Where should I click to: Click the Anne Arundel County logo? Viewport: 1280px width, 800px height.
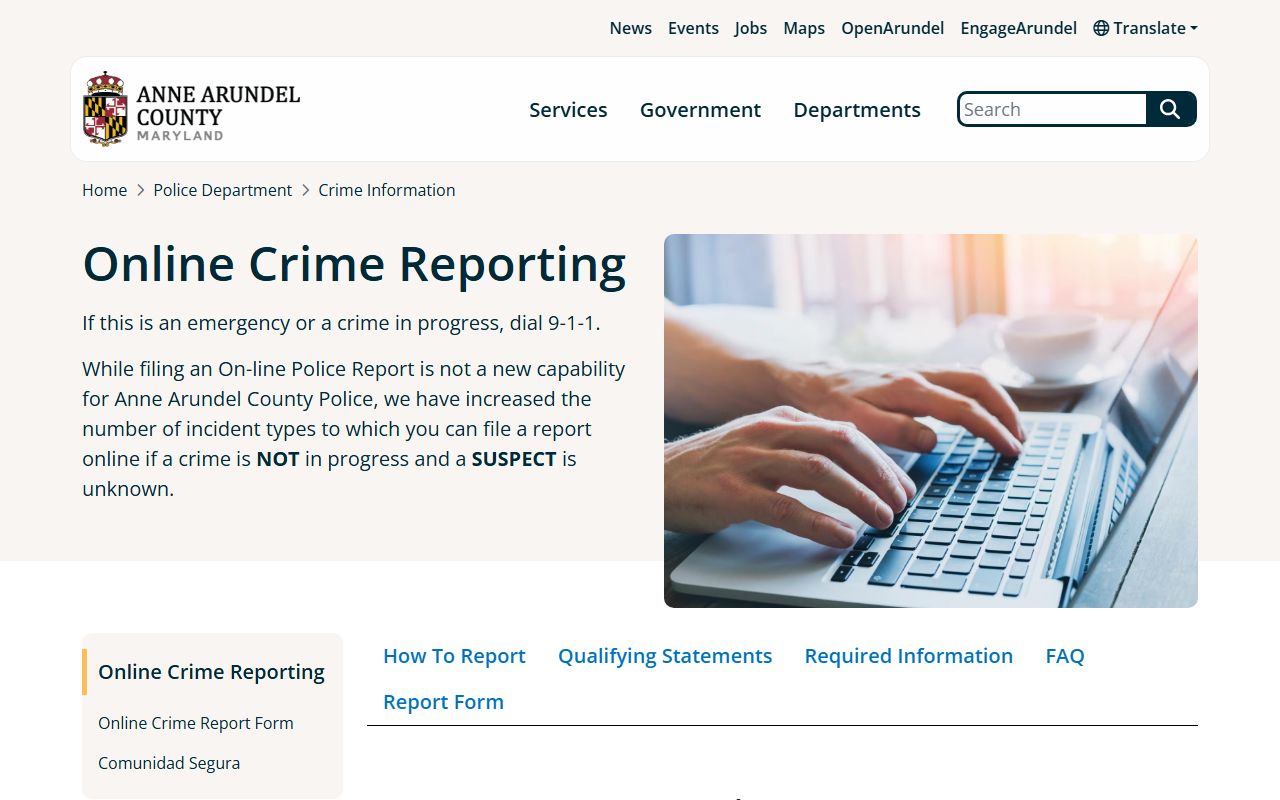pos(191,109)
